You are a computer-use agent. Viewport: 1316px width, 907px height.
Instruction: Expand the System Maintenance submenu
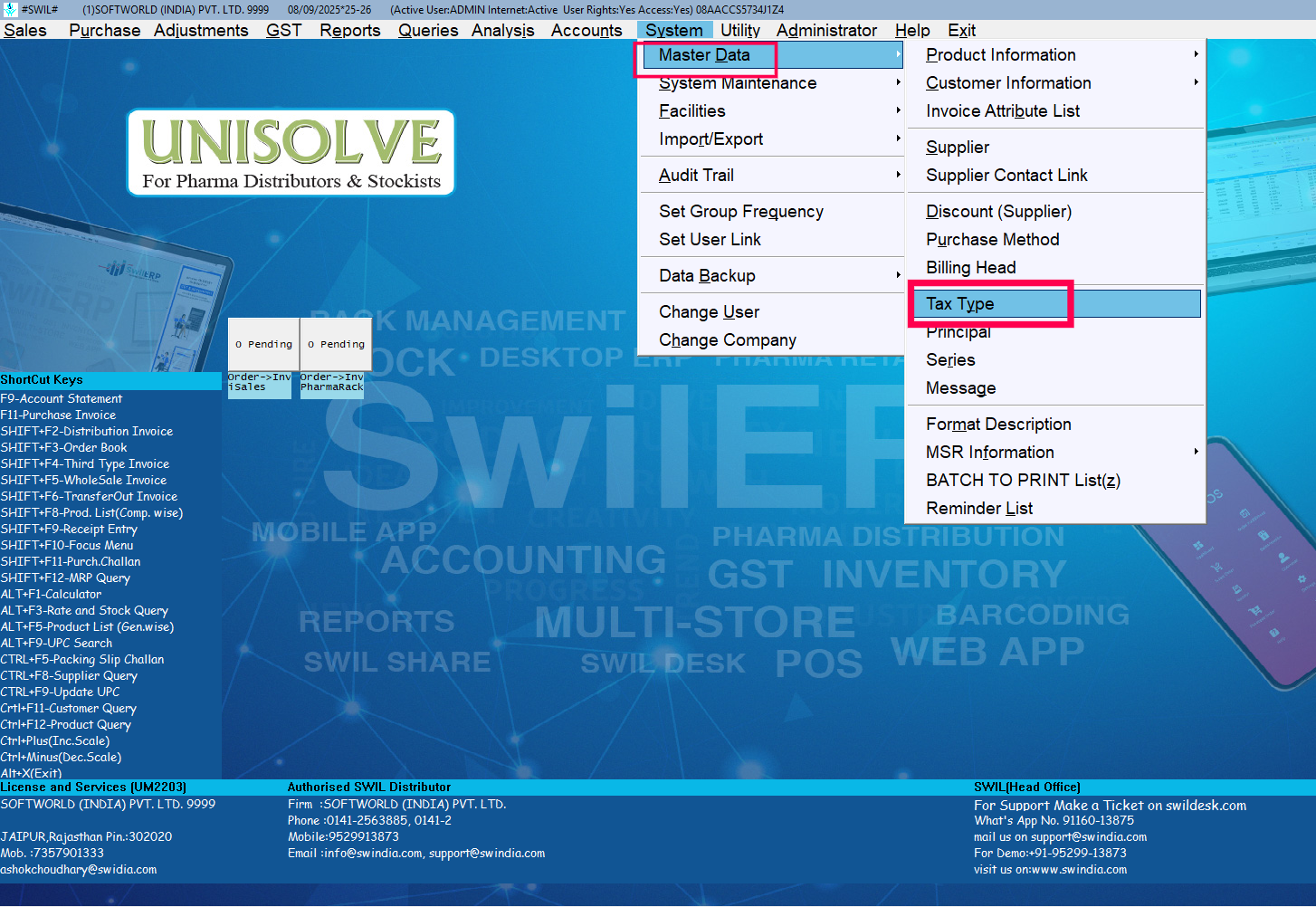click(772, 83)
